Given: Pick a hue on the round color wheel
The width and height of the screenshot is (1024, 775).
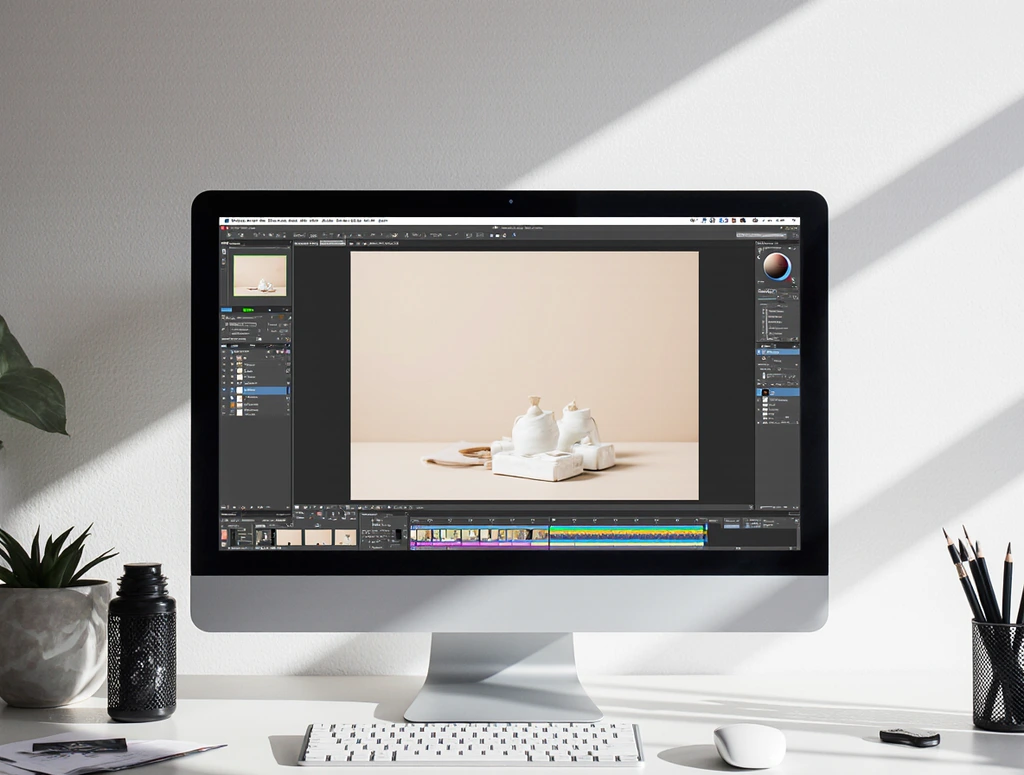Looking at the screenshot, I should point(776,266).
